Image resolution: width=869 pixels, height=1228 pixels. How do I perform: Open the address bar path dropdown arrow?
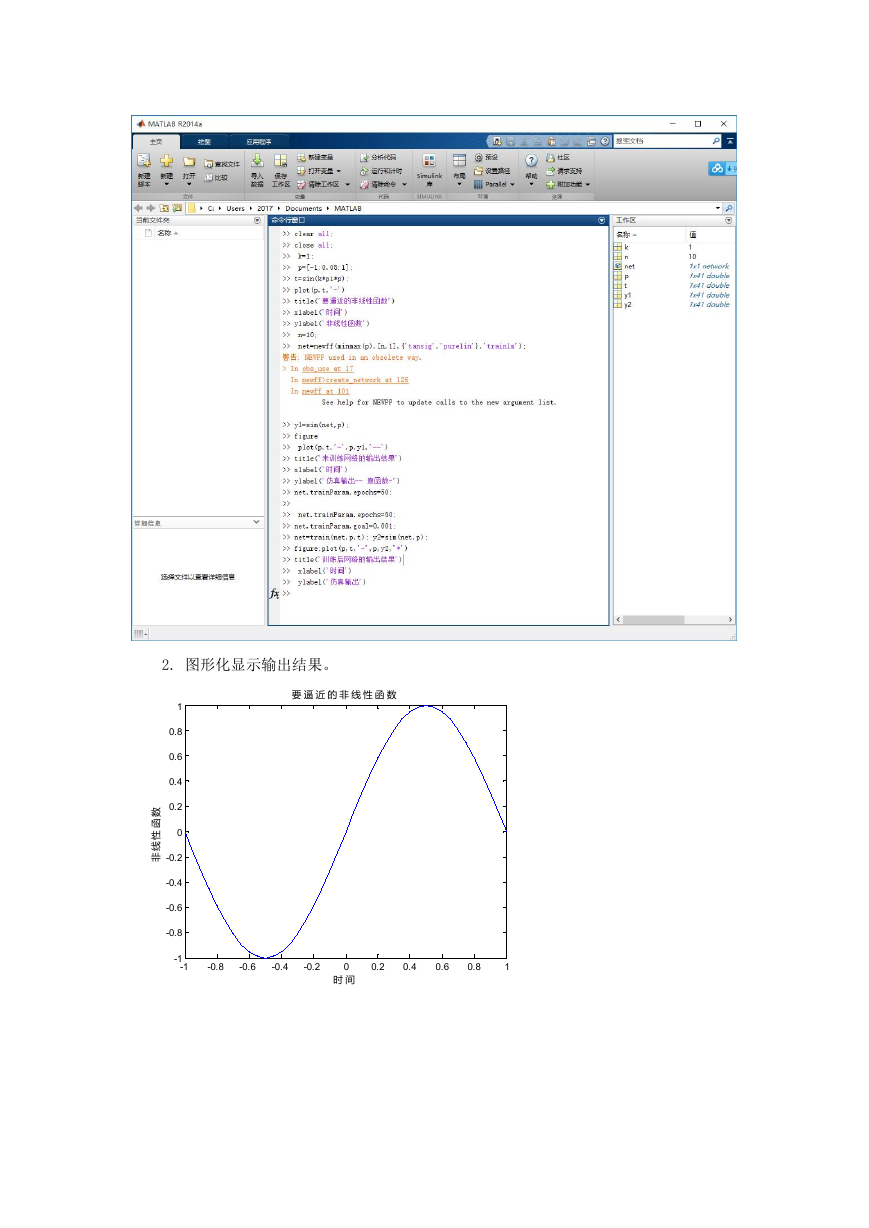coord(718,208)
